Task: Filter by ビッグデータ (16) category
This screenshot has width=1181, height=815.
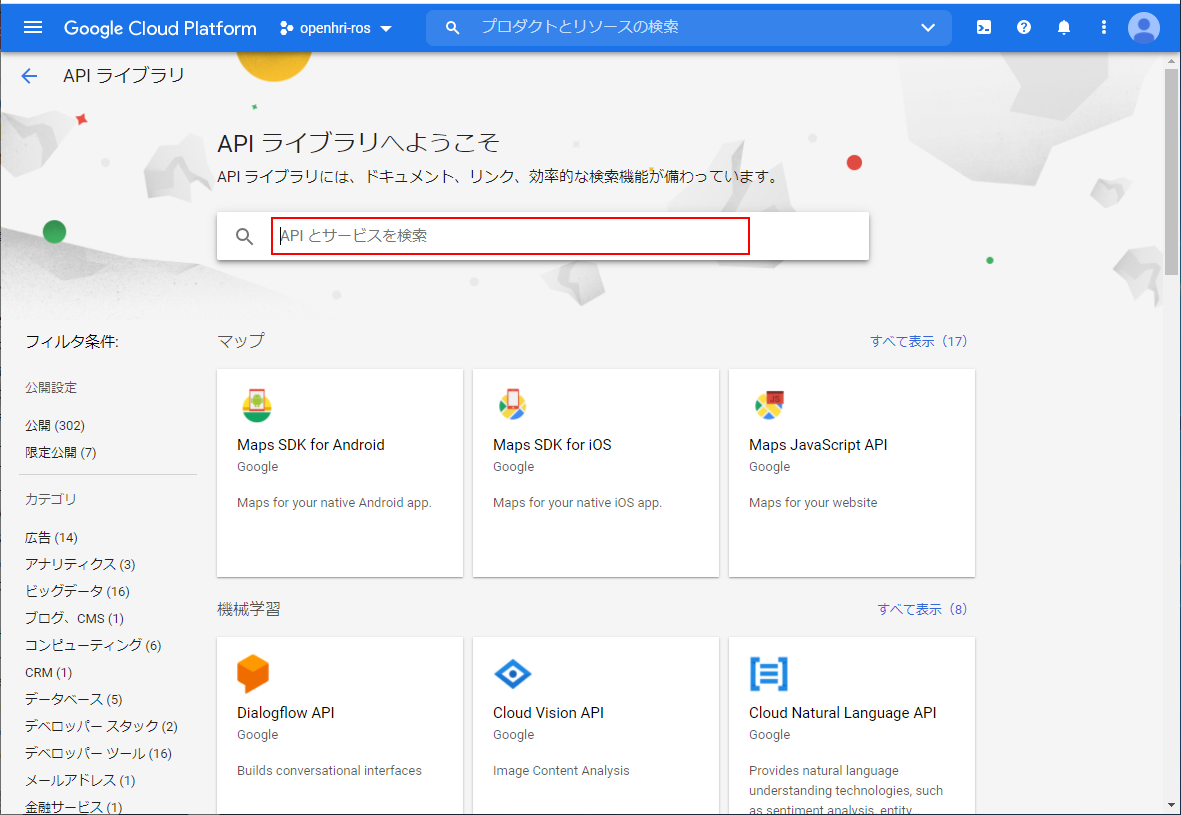Action: [77, 591]
